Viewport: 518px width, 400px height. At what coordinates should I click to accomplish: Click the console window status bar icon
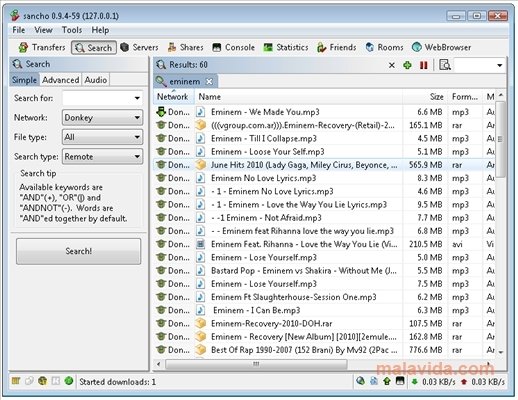tap(400, 381)
